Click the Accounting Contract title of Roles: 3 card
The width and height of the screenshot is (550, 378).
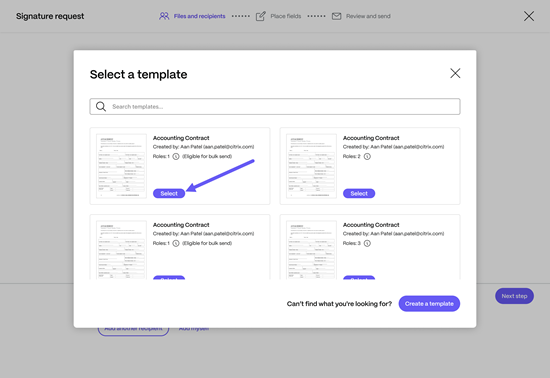pyautogui.click(x=371, y=225)
